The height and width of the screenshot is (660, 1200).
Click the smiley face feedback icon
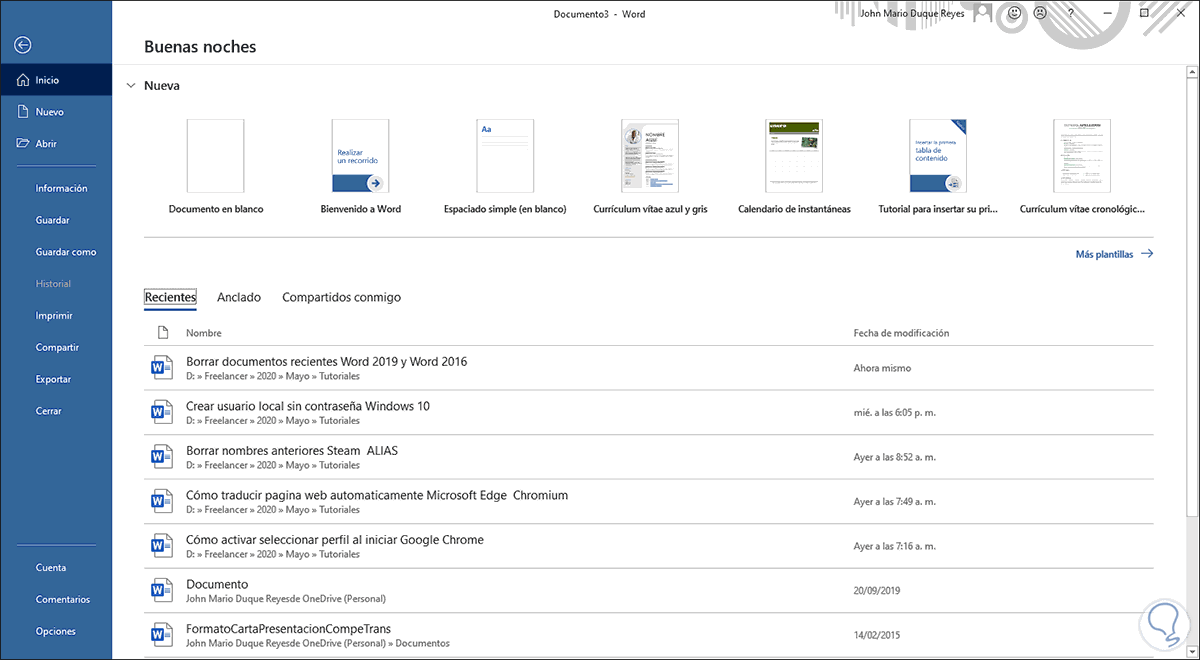1014,14
